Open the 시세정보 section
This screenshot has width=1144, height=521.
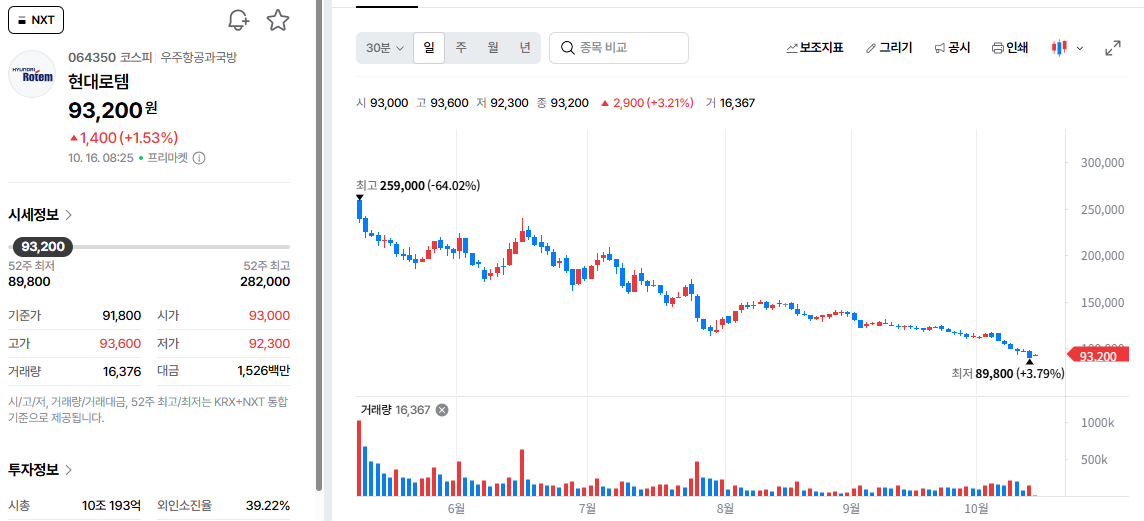[40, 215]
